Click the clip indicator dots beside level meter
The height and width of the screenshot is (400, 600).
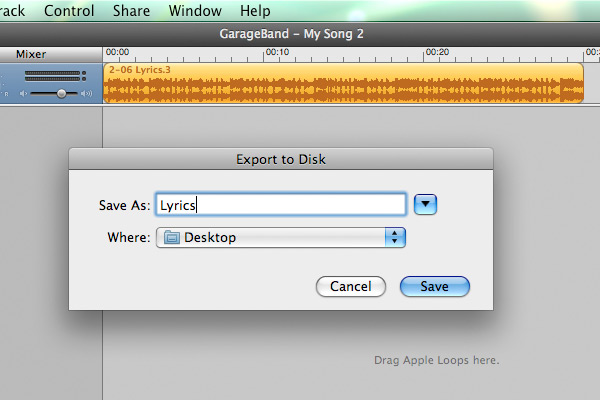click(x=84, y=75)
